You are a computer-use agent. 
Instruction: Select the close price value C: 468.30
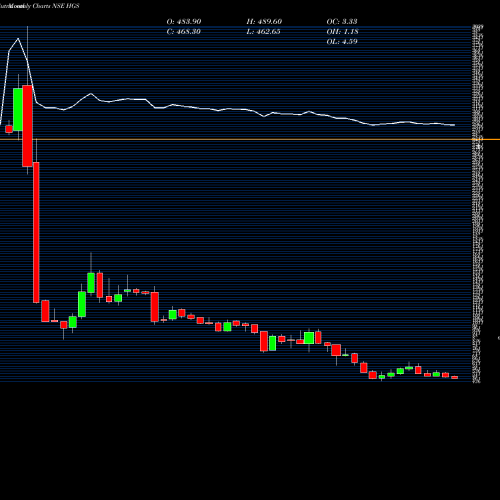coord(183,32)
